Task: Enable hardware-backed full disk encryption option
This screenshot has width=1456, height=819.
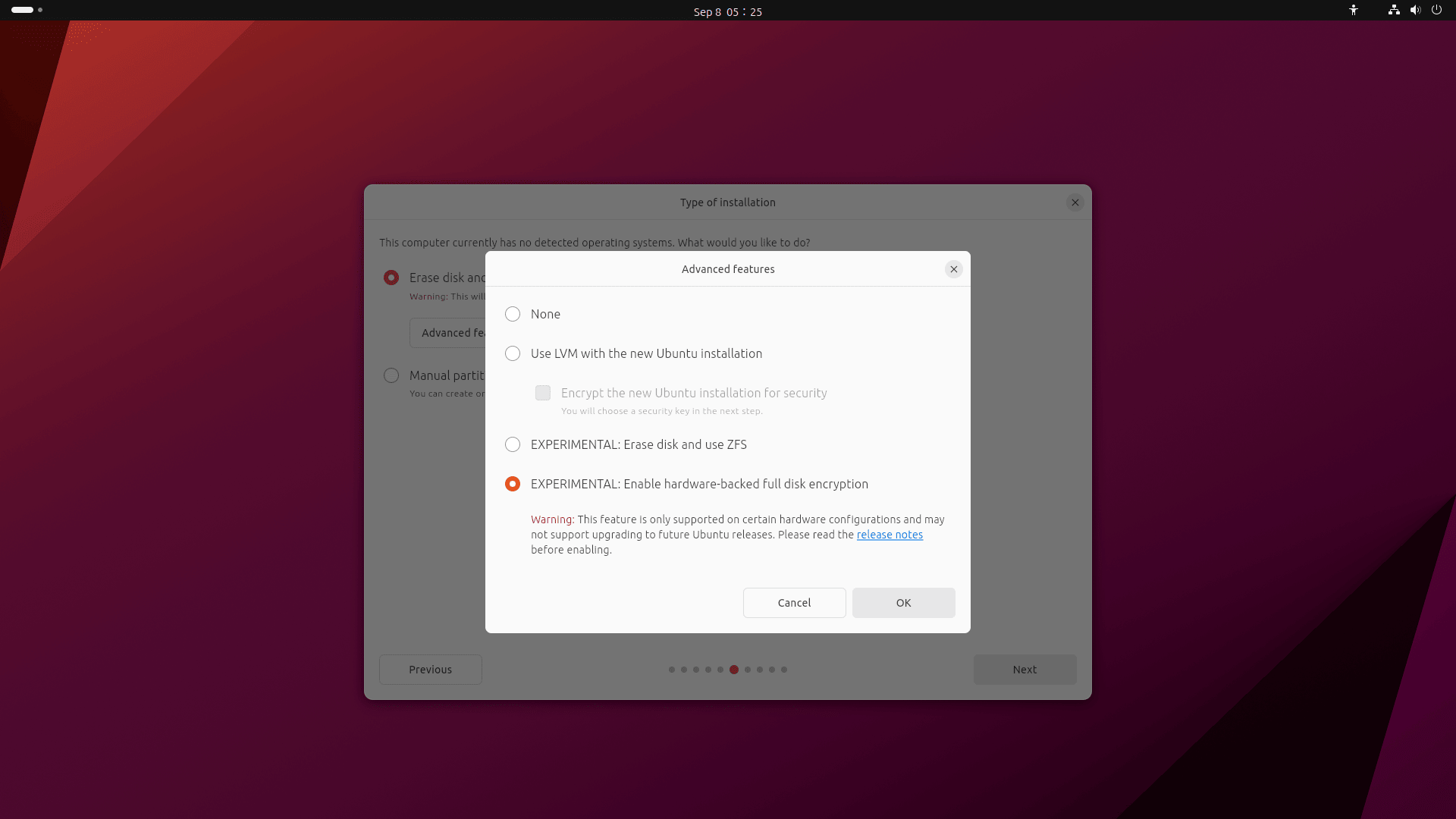Action: click(x=512, y=483)
